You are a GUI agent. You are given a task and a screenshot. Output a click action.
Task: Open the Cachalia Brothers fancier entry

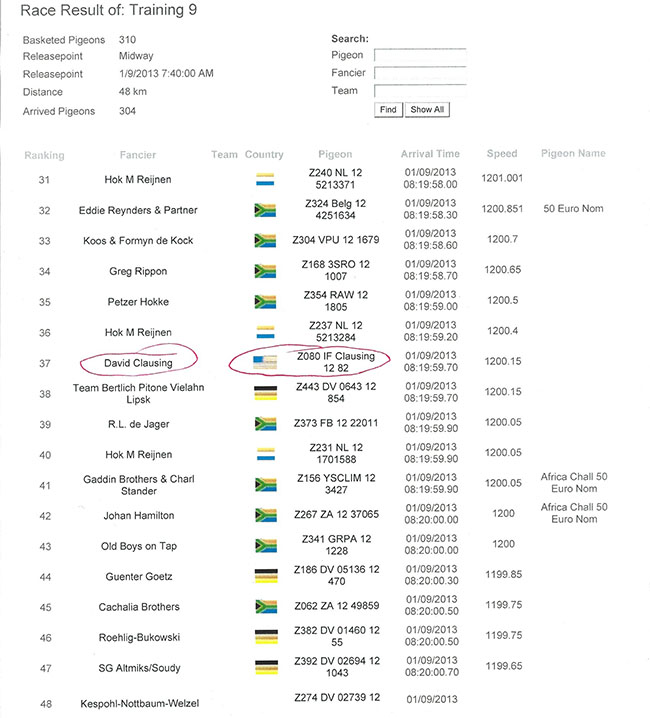point(138,607)
